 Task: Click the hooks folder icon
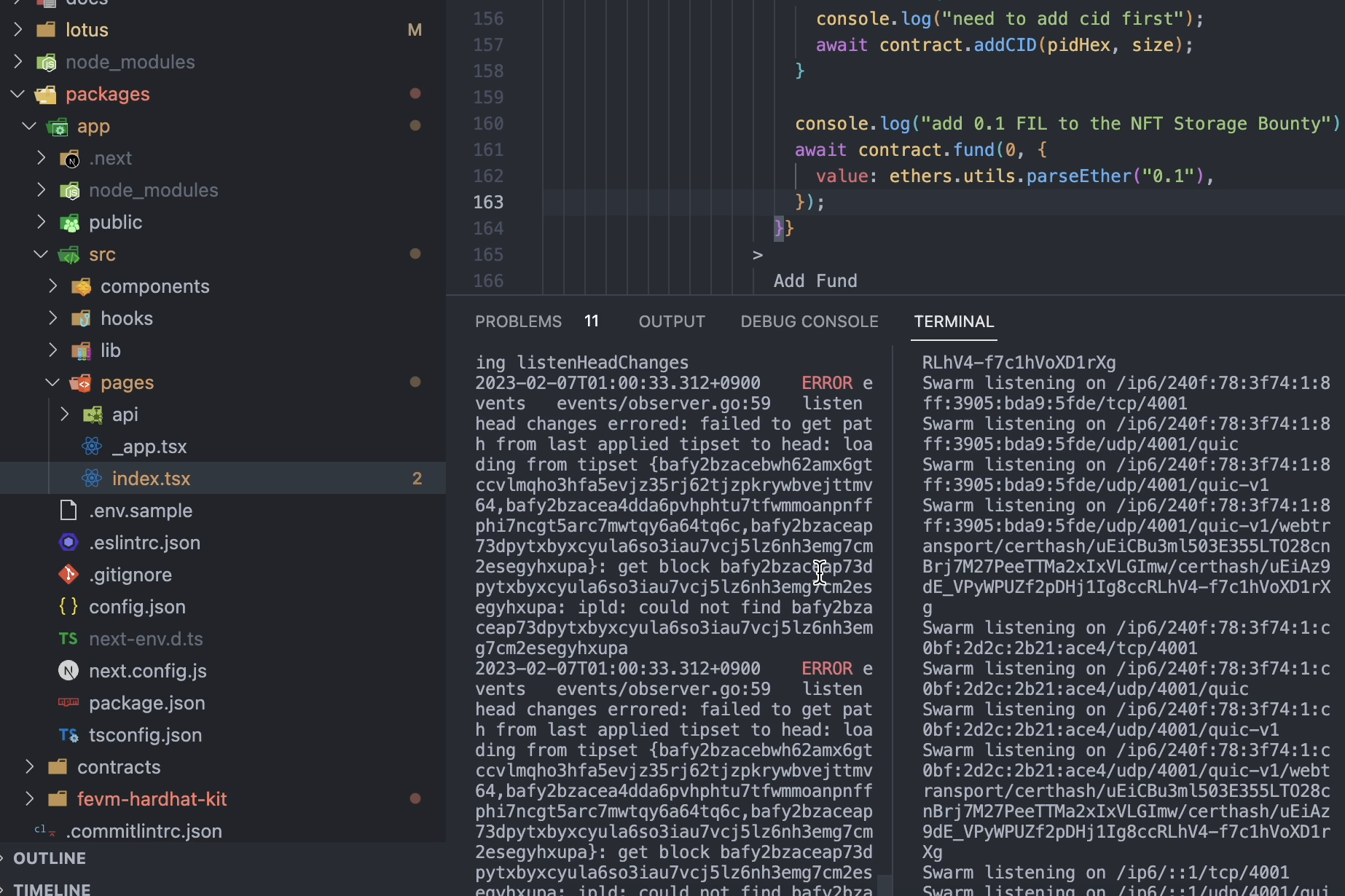click(x=81, y=318)
